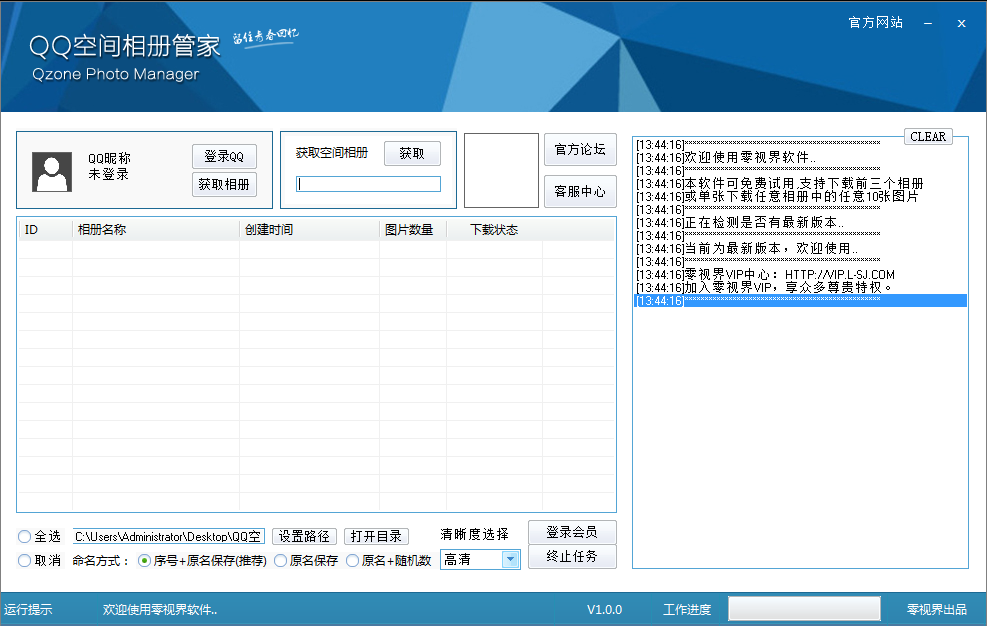Select the 取消 radio button
The image size is (987, 626).
(25, 561)
